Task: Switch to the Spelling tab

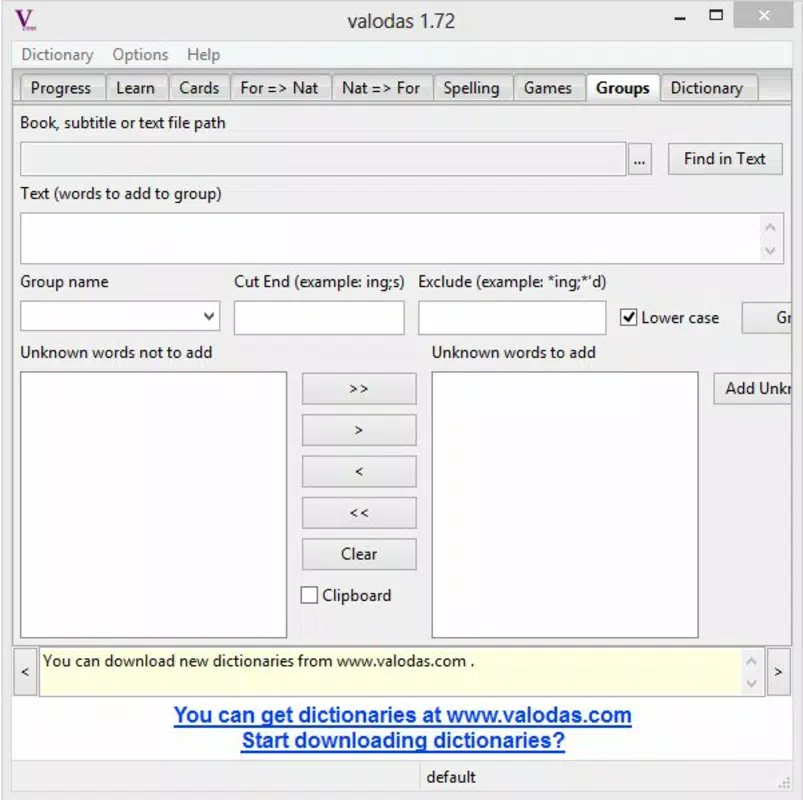Action: (x=472, y=88)
